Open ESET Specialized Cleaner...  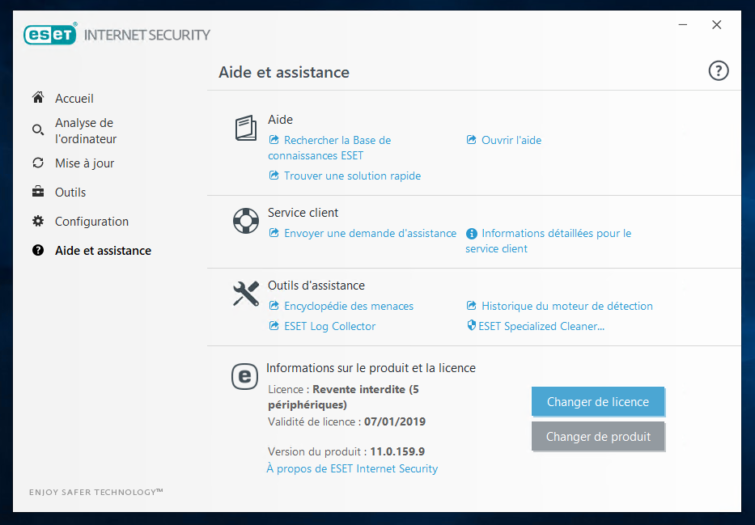pyautogui.click(x=541, y=326)
